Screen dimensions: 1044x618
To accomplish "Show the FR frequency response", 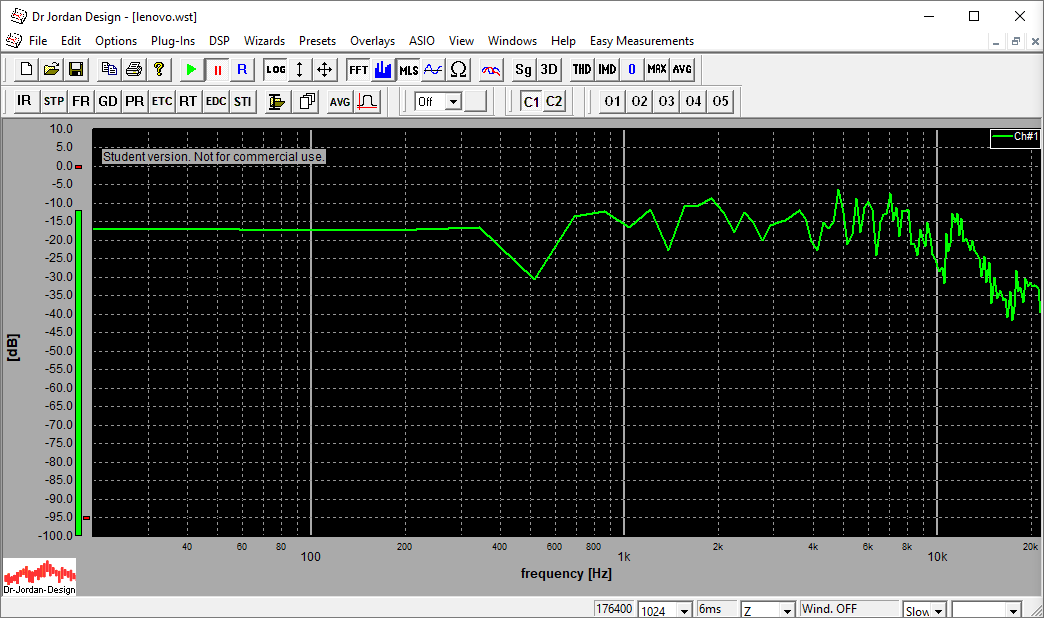I will coord(81,101).
